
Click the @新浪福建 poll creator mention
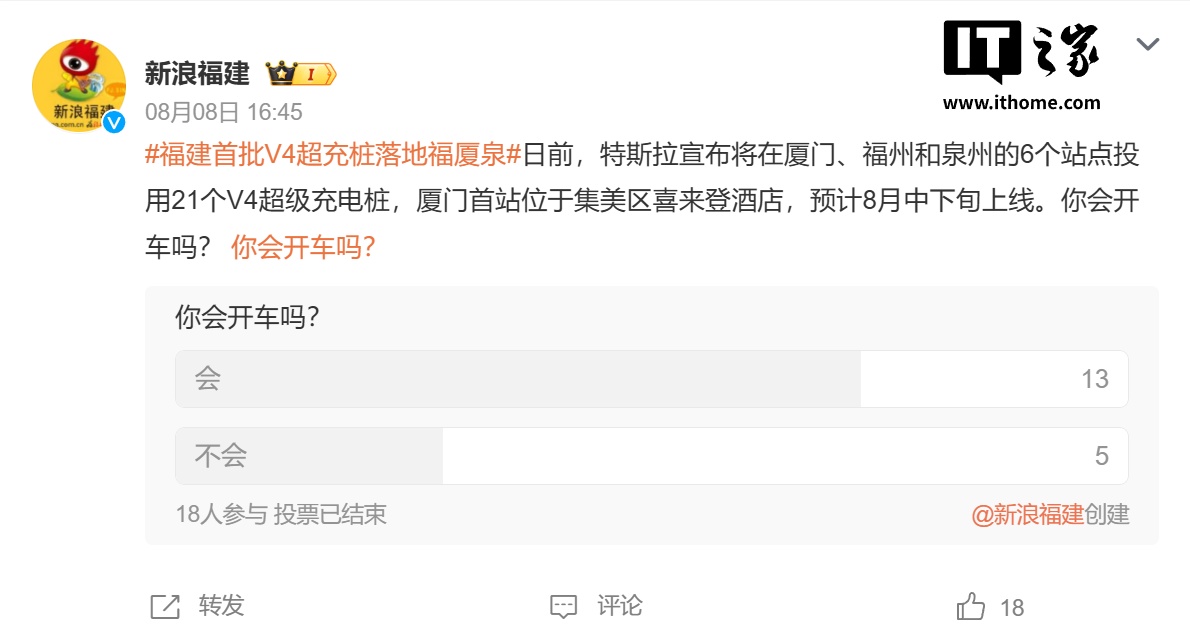pyautogui.click(x=1027, y=515)
